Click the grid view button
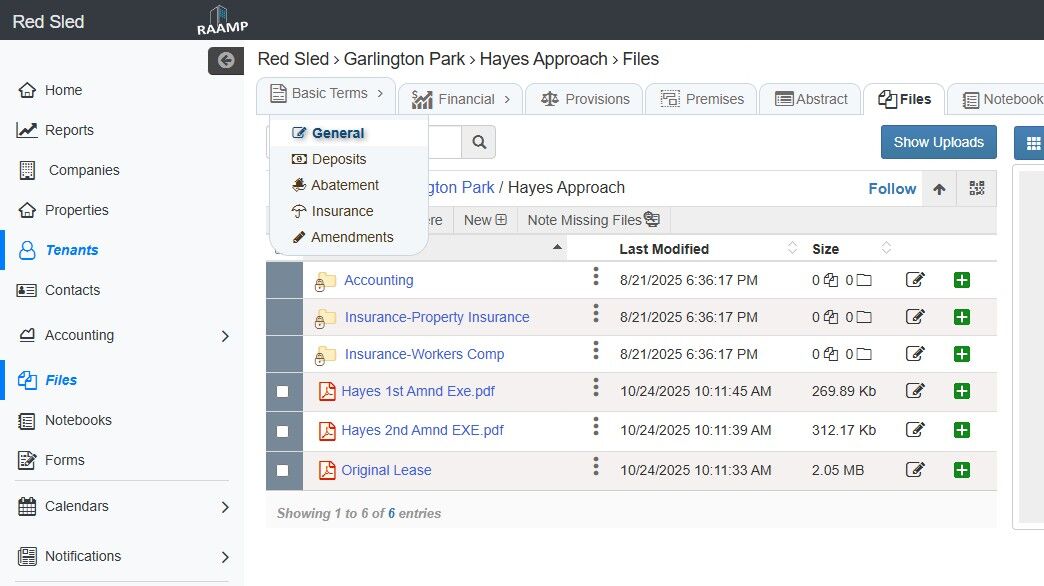The width and height of the screenshot is (1044, 586). (x=1030, y=142)
